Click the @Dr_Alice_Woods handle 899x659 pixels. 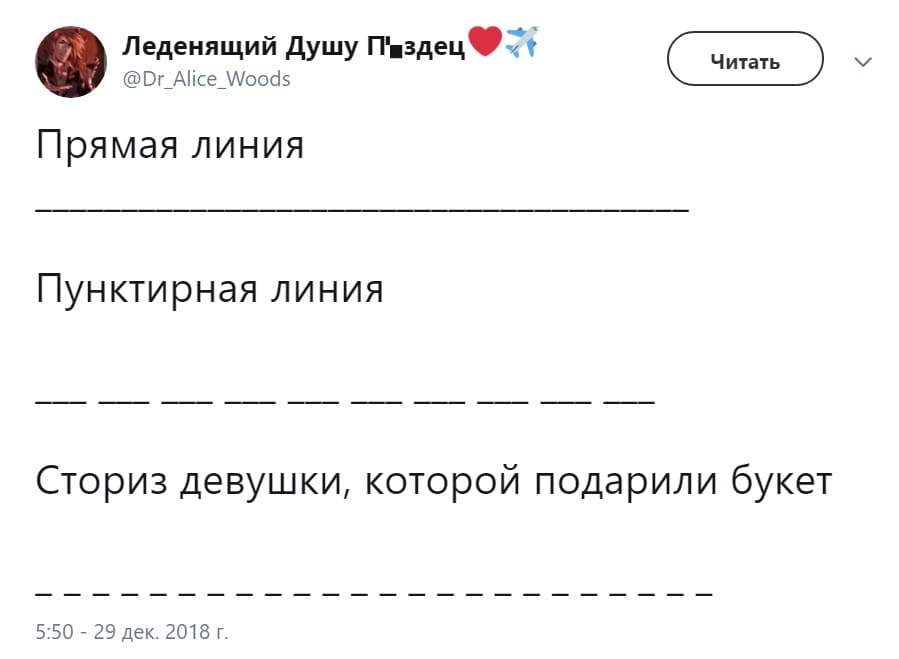pyautogui.click(x=208, y=79)
